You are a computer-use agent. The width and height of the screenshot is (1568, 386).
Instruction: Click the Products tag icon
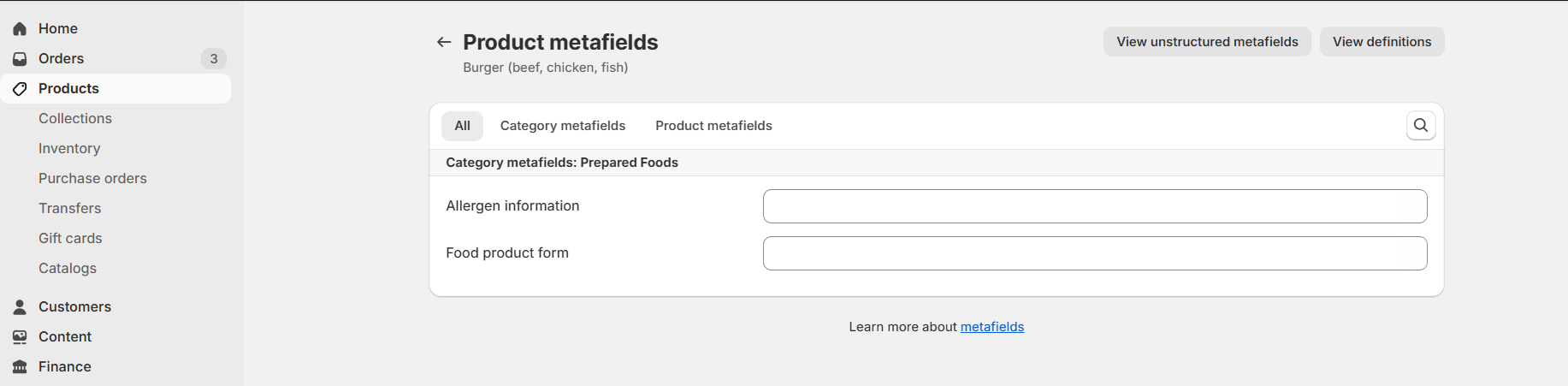20,89
